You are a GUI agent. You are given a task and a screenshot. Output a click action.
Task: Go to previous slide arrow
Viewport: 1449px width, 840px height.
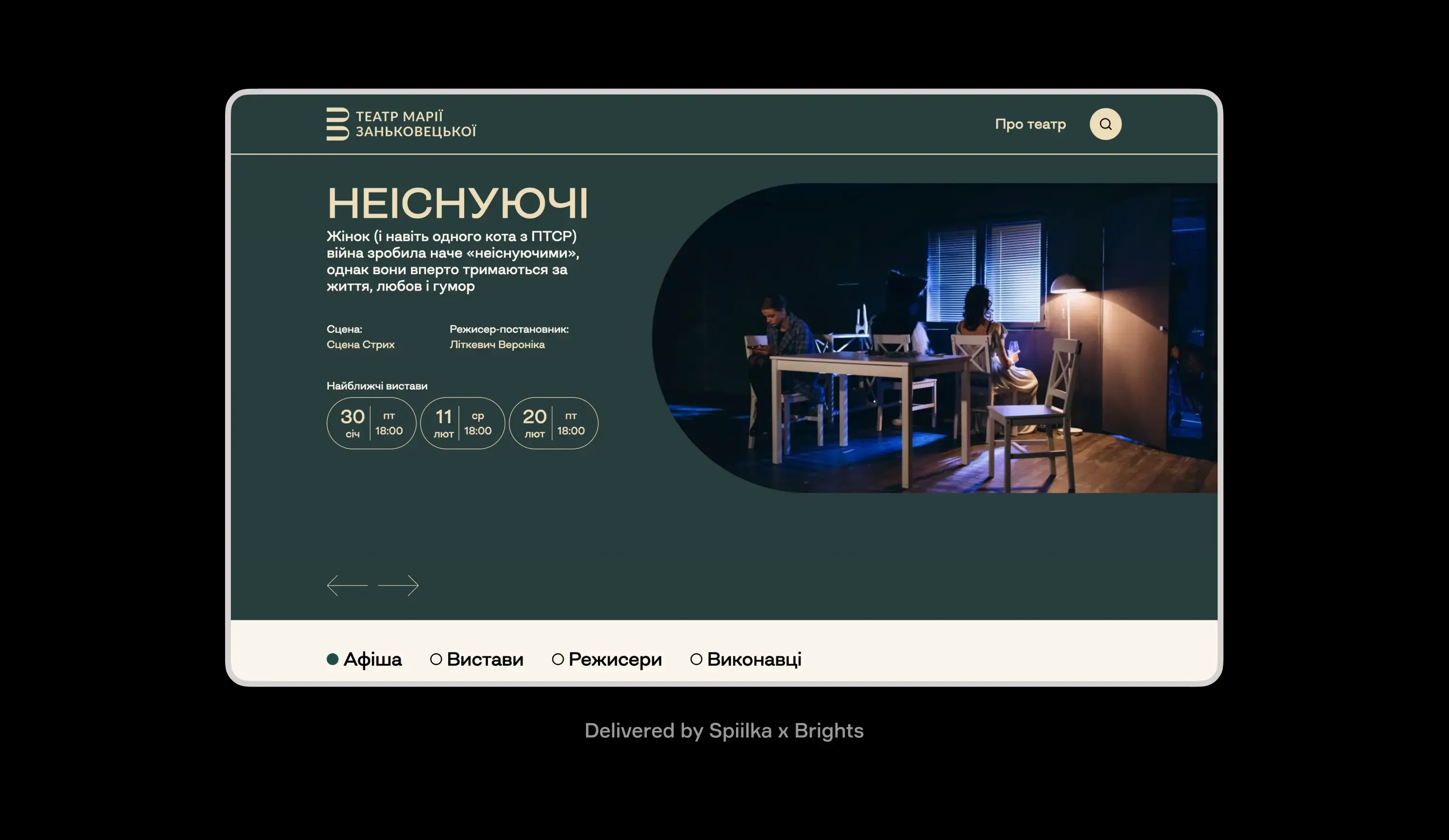347,586
